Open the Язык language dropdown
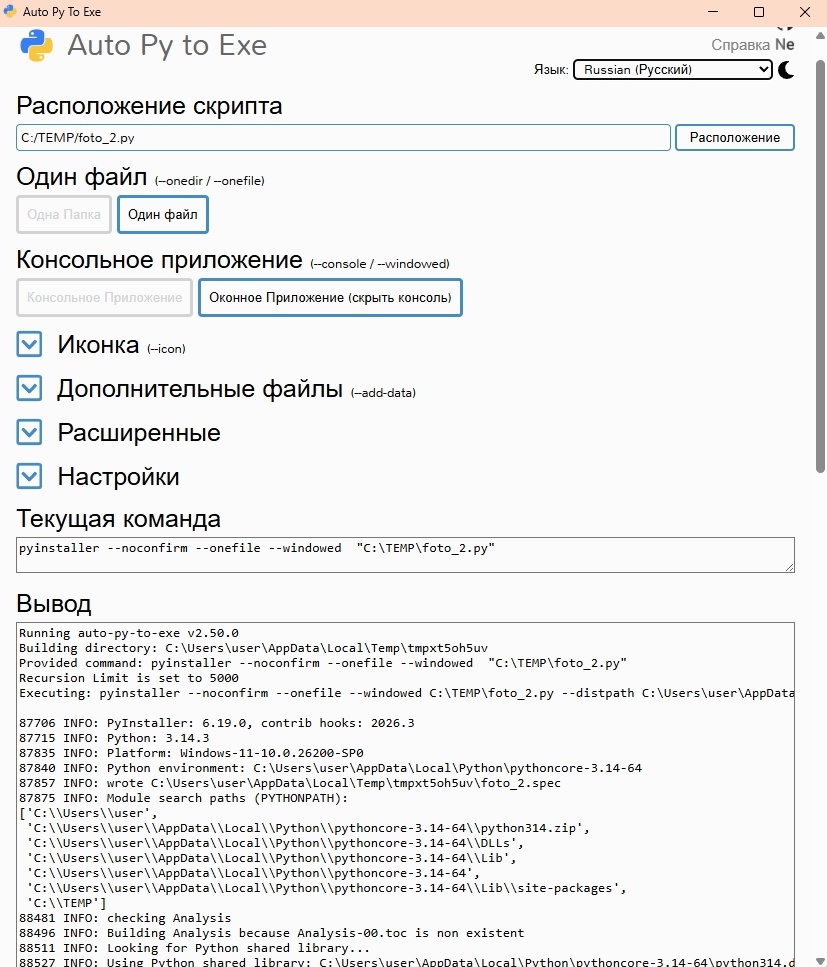This screenshot has width=827, height=967. (671, 70)
